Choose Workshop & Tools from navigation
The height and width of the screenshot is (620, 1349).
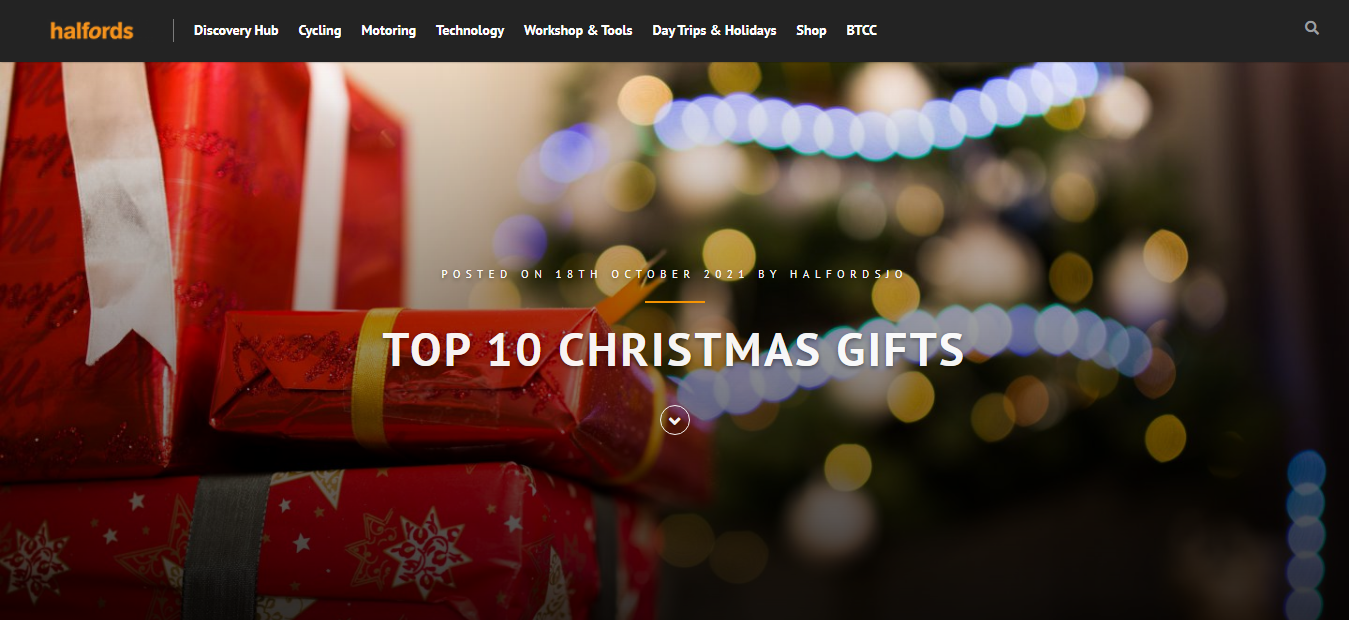(578, 30)
